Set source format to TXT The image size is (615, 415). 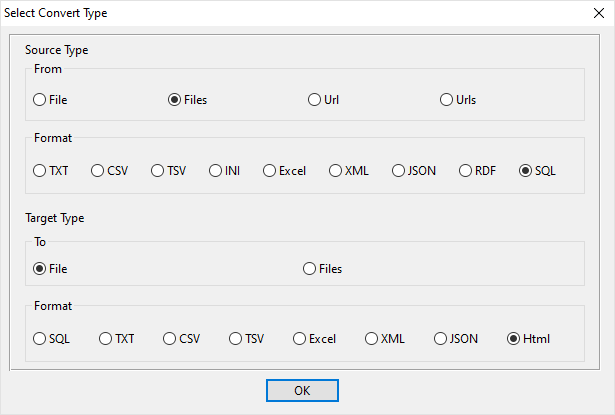pyautogui.click(x=40, y=171)
